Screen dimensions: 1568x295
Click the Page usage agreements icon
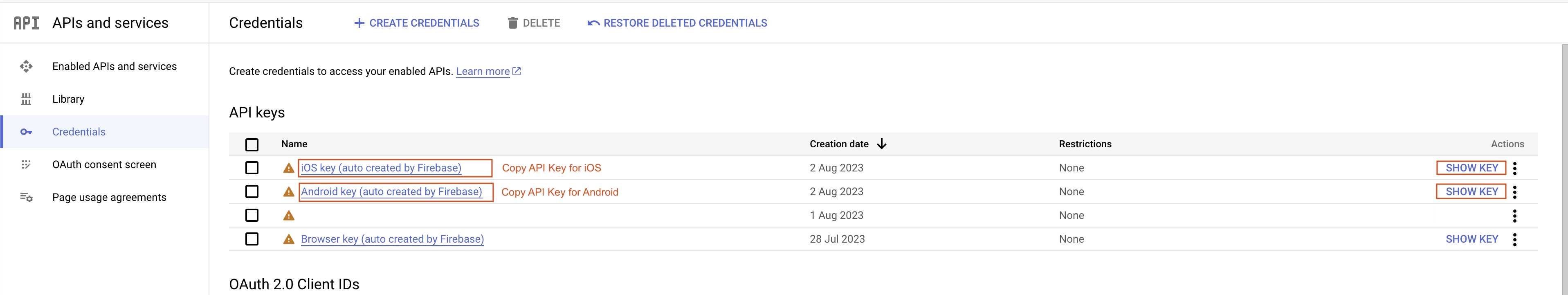click(26, 198)
